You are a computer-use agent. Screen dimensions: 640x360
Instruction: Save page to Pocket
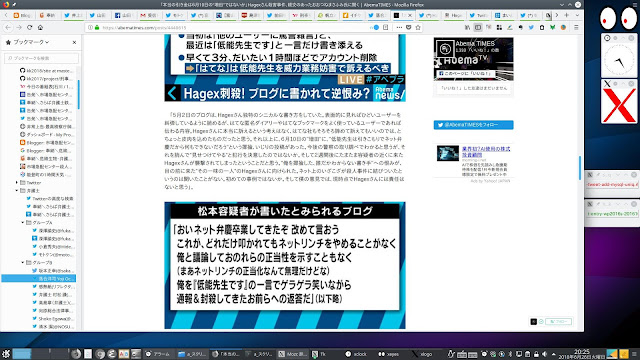[409, 27]
